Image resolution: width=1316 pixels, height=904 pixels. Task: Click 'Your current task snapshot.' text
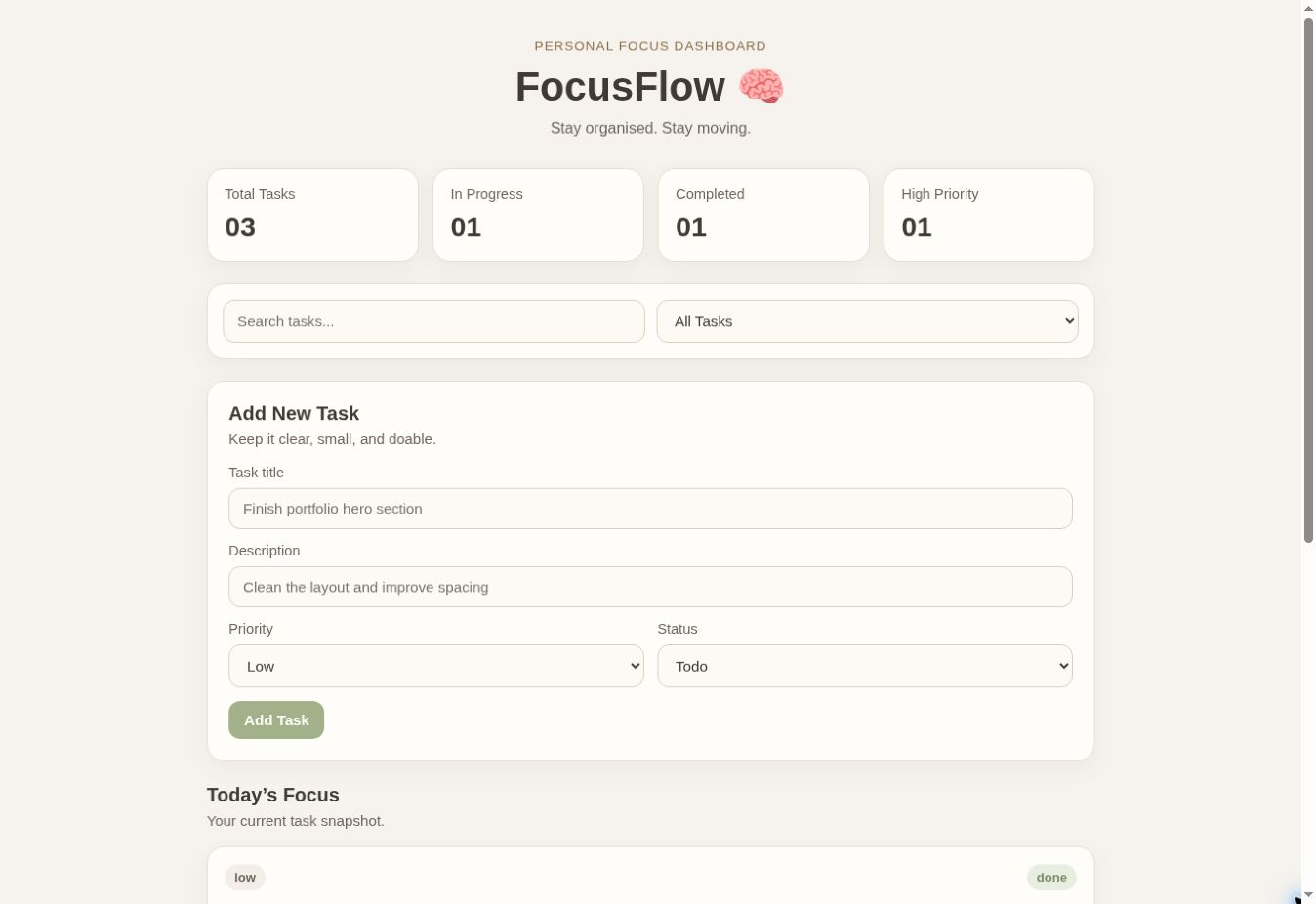296,821
